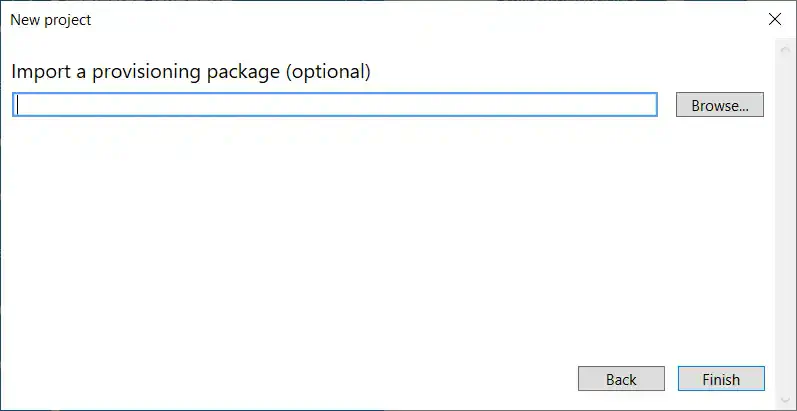The height and width of the screenshot is (411, 797).
Task: Focus the import package input box
Action: click(335, 105)
